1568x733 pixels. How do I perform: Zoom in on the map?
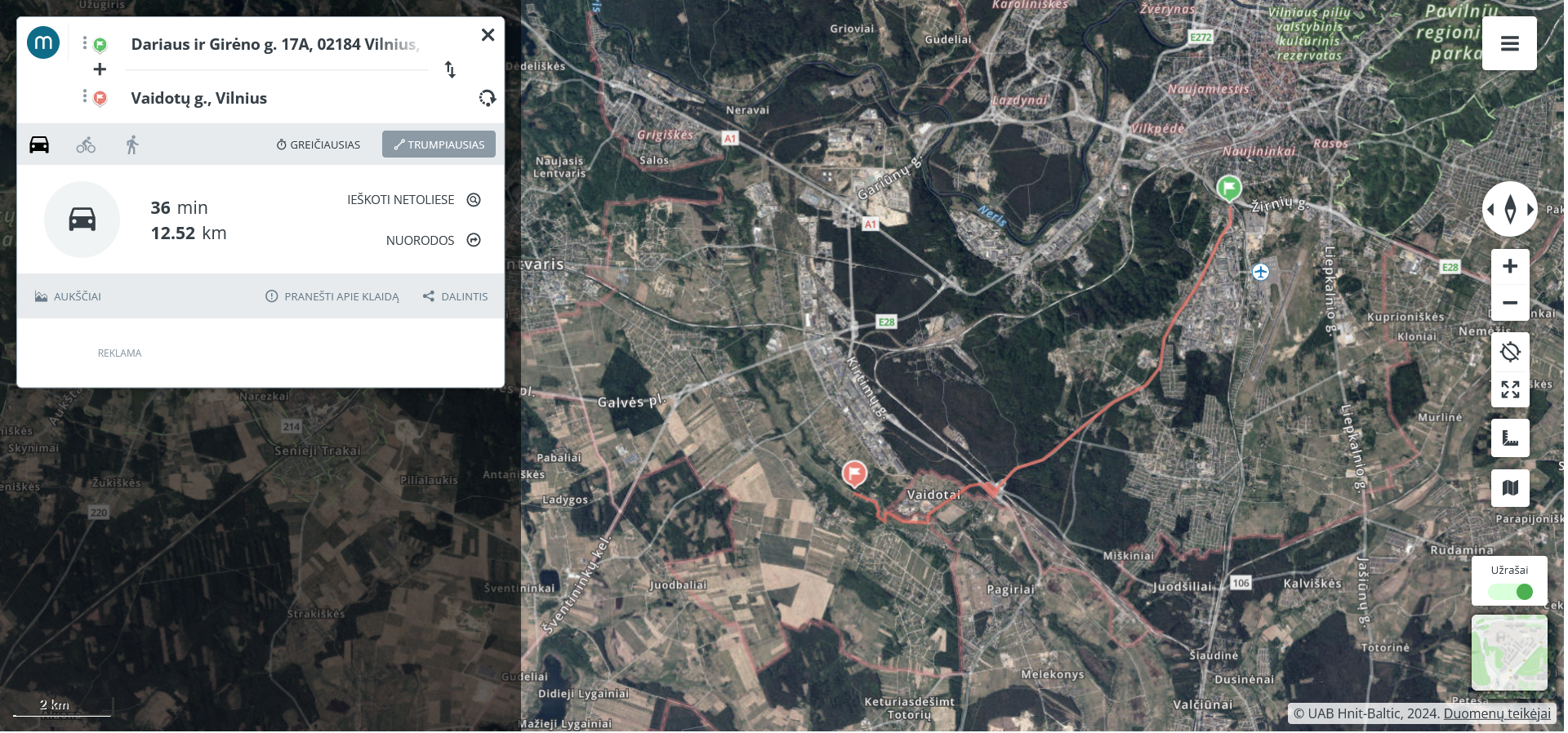pyautogui.click(x=1510, y=266)
